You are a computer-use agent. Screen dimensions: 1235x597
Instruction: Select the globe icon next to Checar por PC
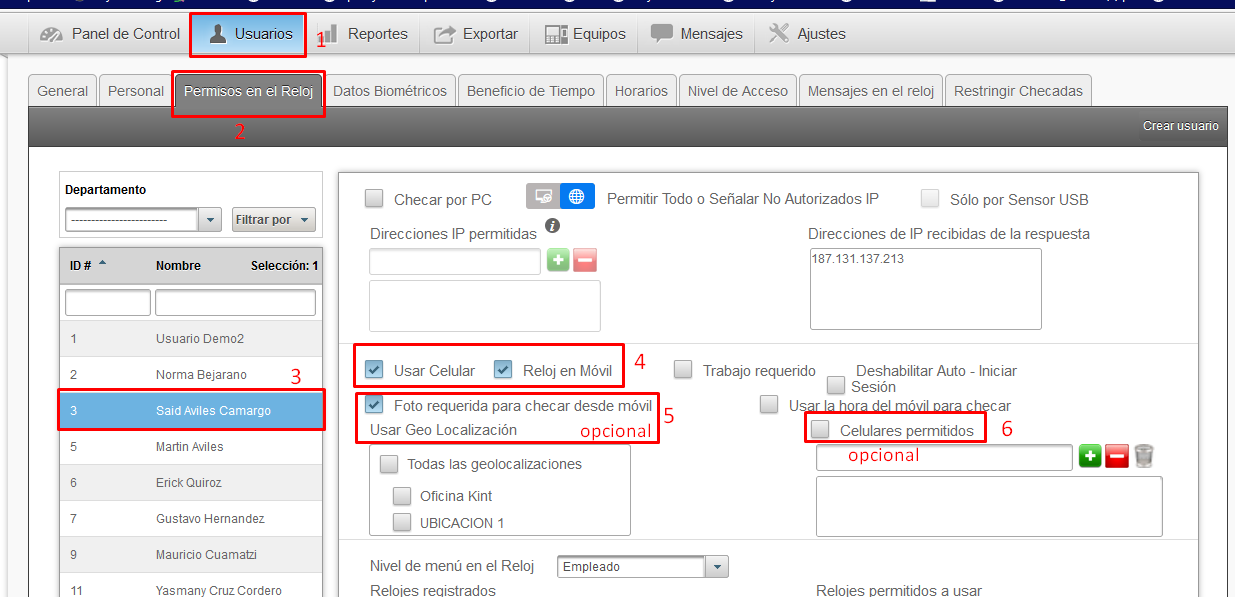pyautogui.click(x=577, y=197)
